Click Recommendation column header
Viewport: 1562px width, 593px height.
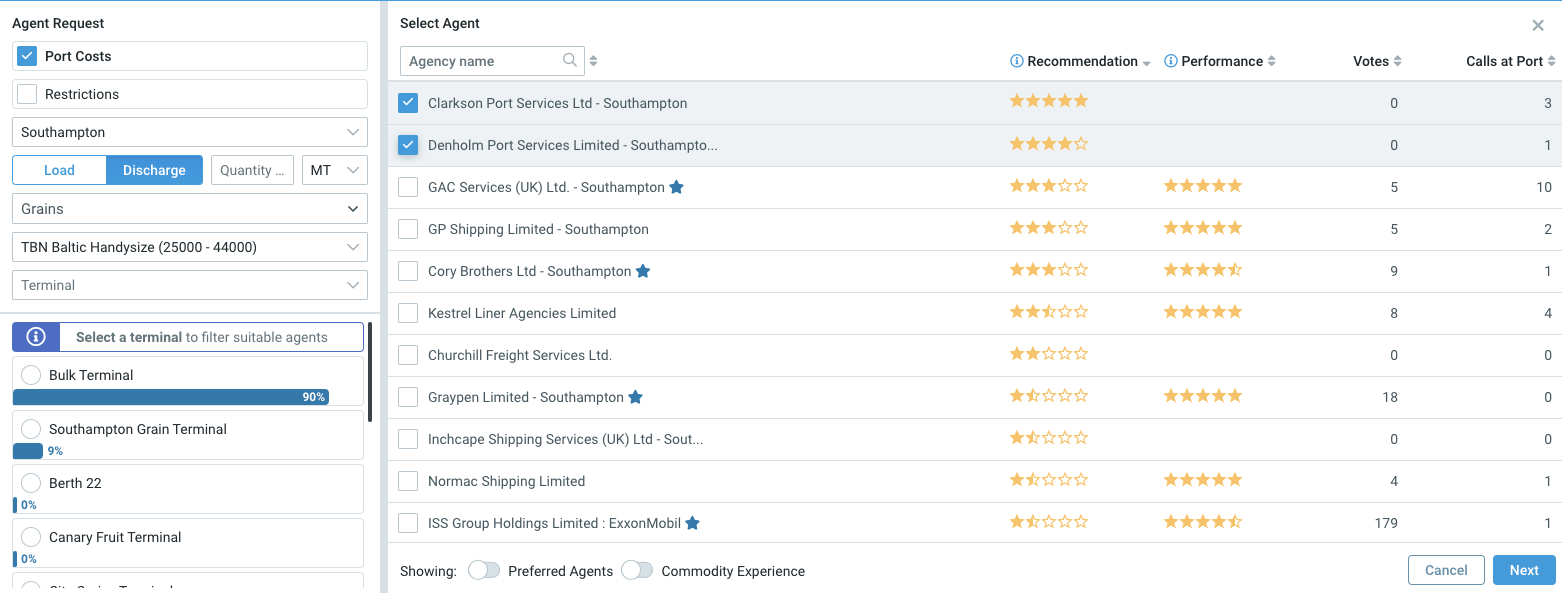pos(1082,61)
